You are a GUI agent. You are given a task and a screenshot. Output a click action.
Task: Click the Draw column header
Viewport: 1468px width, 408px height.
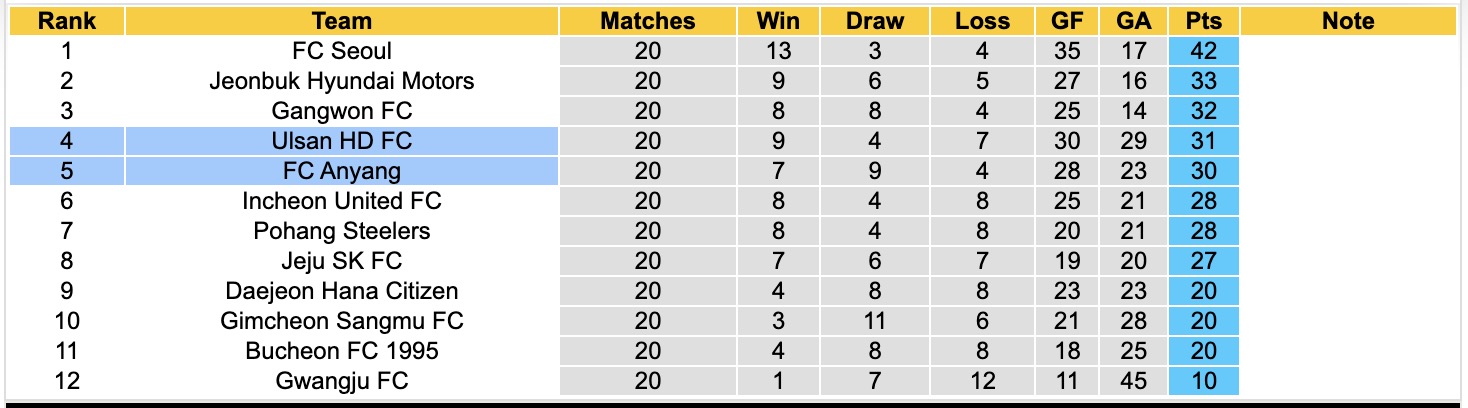[875, 21]
